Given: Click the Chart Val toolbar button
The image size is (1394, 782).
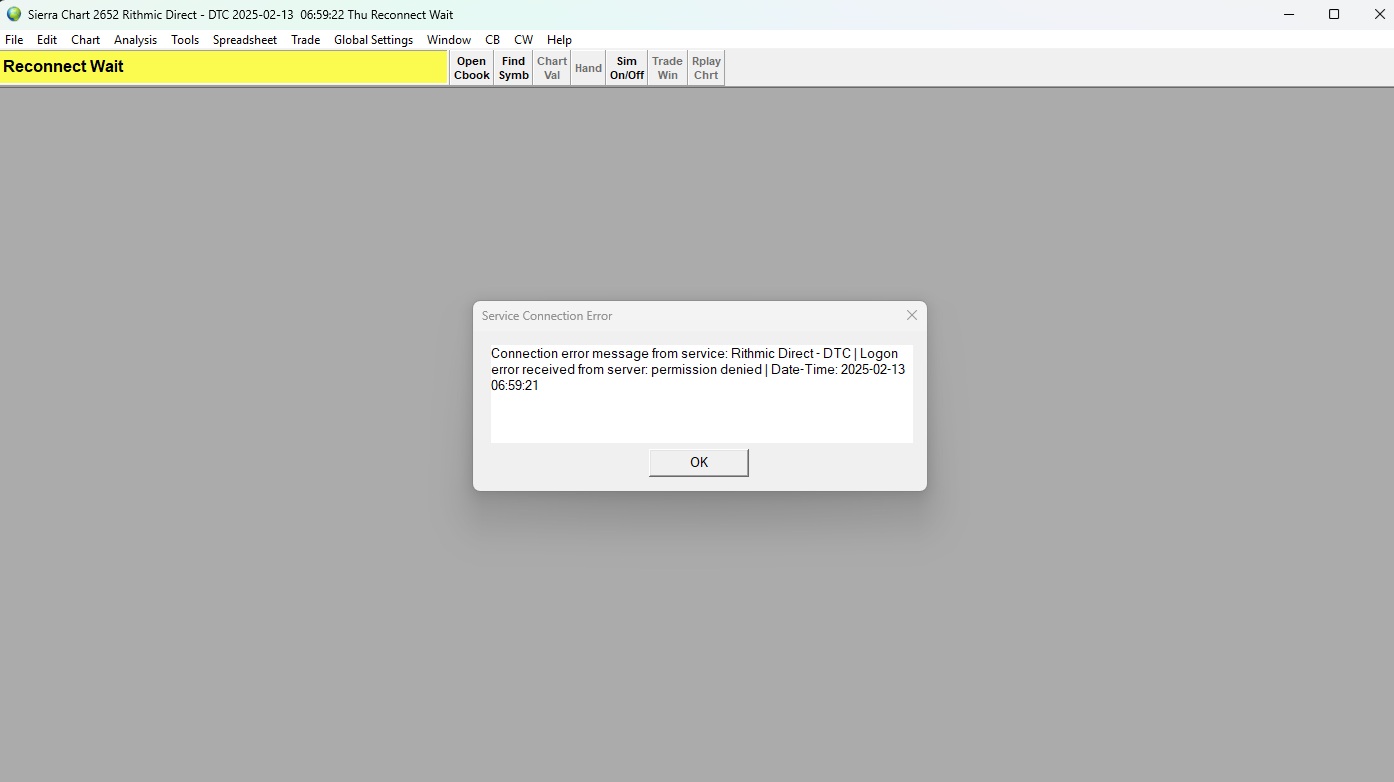Looking at the screenshot, I should point(552,68).
